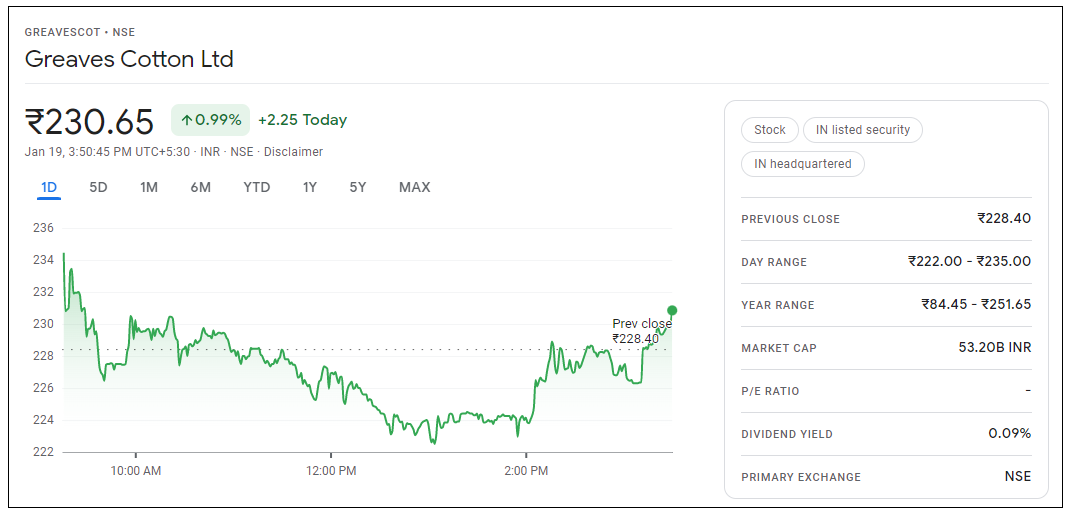
Task: Open the IN listed security chip
Action: click(x=862, y=130)
